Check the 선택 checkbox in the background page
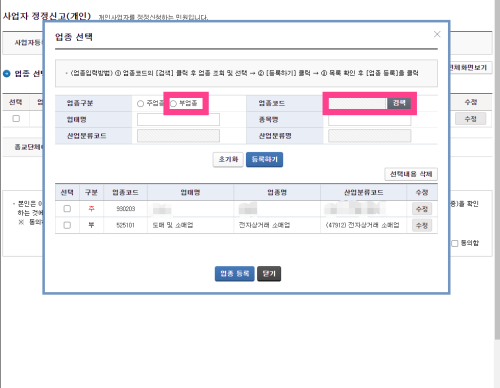Screen dimensions: 500x388 click(x=16, y=119)
